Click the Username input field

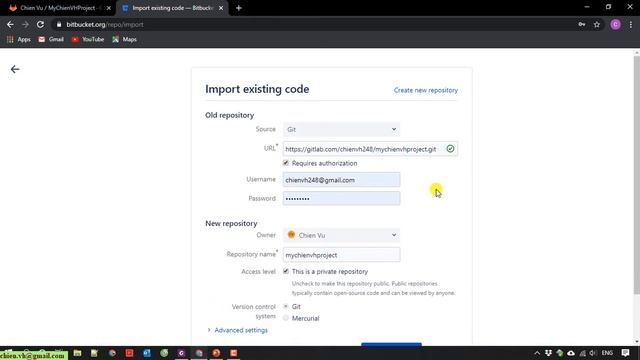pyautogui.click(x=341, y=180)
